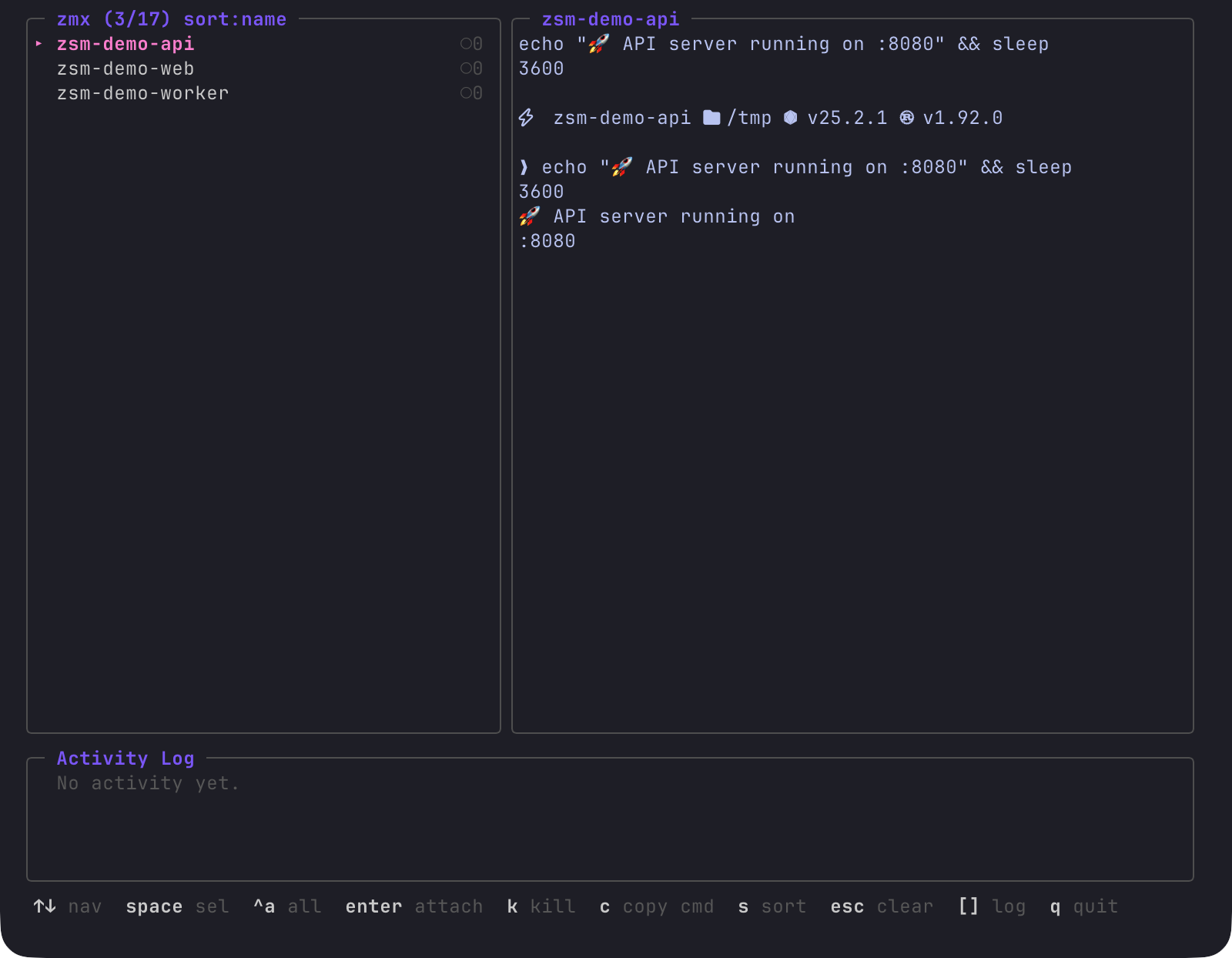Click the enter attach shortcut hint
This screenshot has height=958, width=1232.
click(414, 906)
